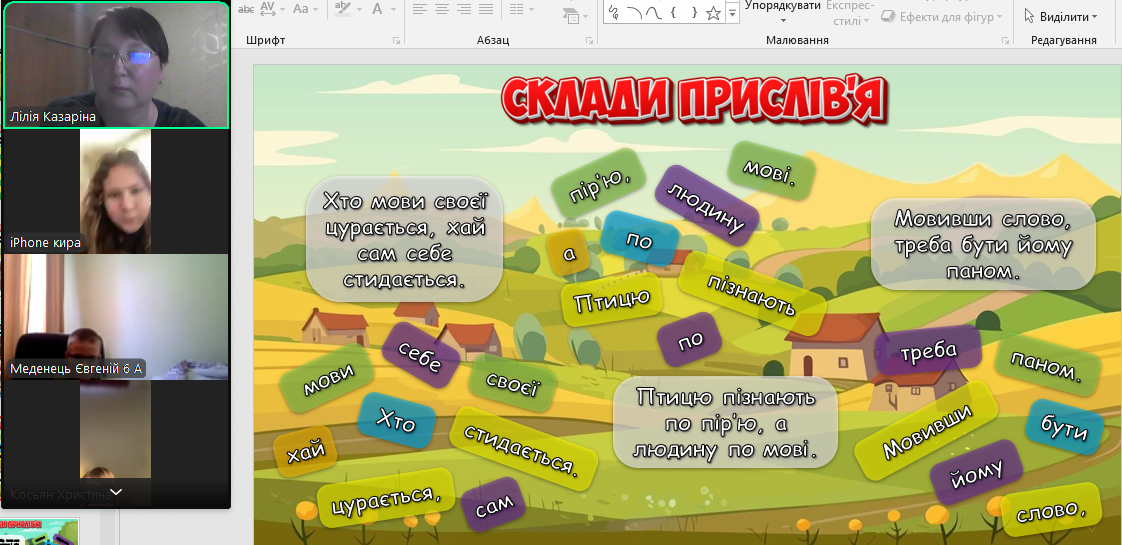Open Format Shape launcher in Малювання group
This screenshot has height=545, width=1122.
1004,41
